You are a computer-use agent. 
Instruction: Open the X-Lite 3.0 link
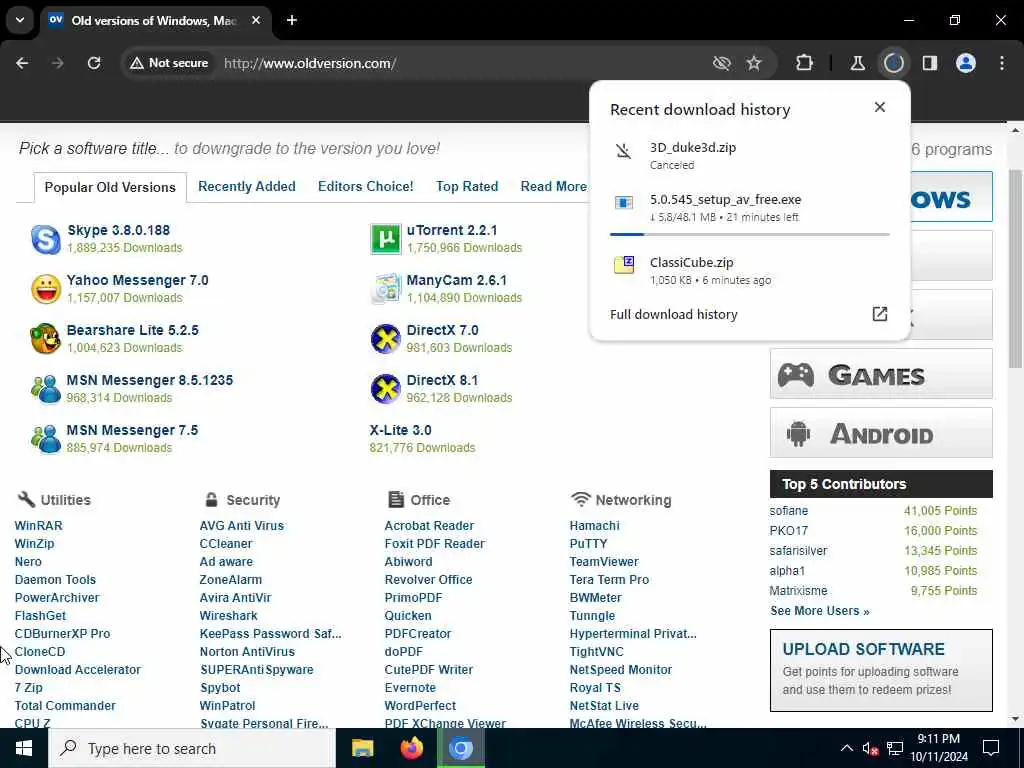pos(400,430)
